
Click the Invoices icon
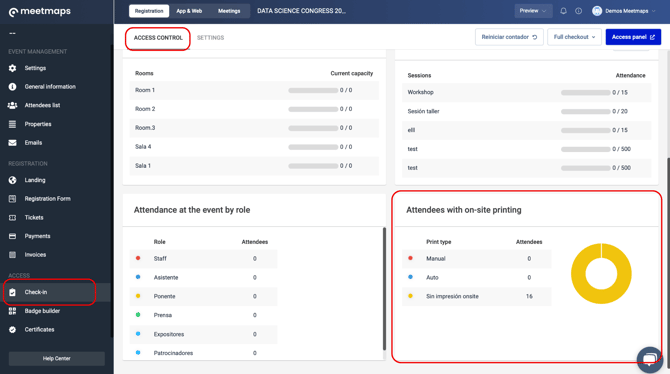click(x=12, y=255)
